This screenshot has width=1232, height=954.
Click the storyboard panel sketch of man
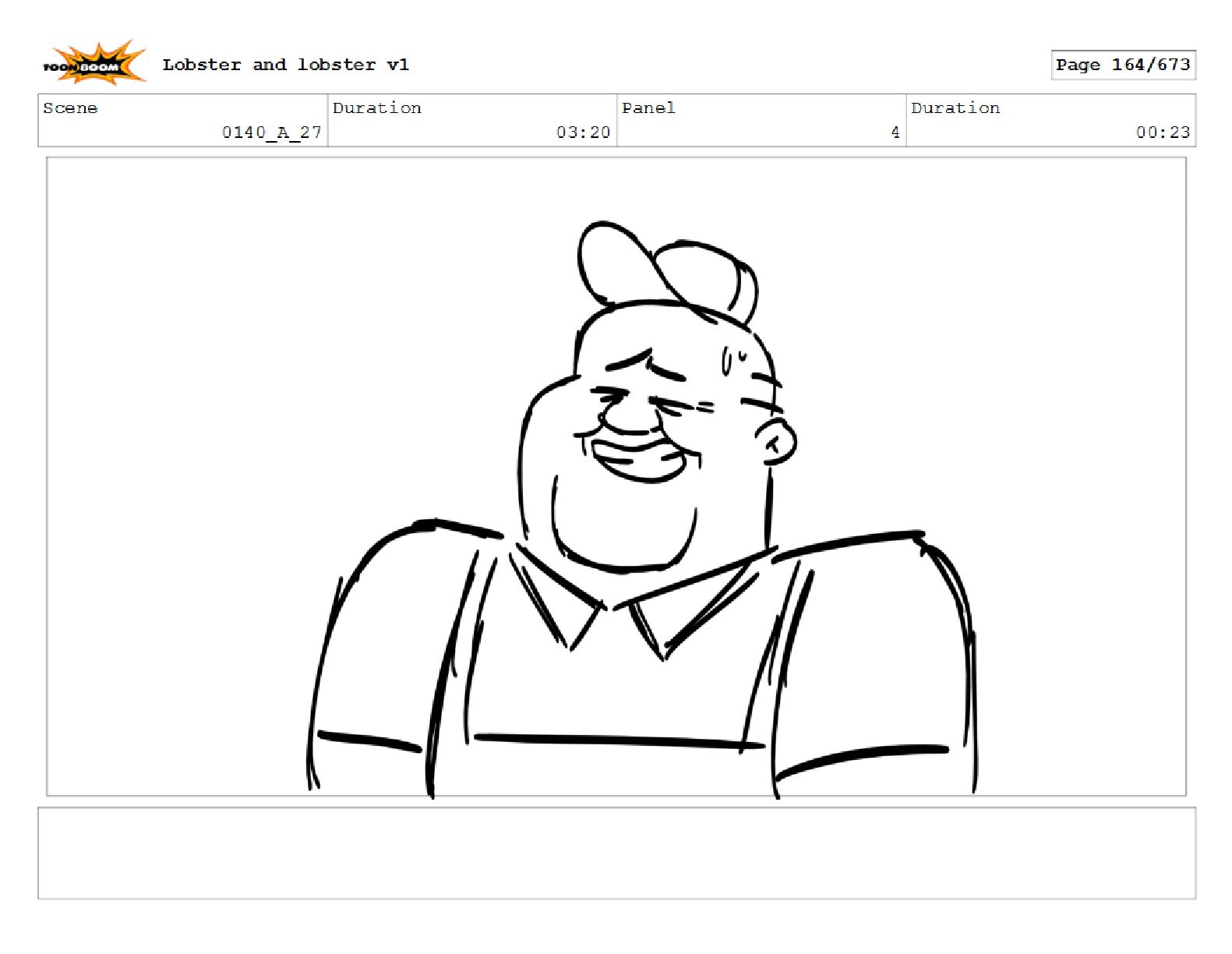pos(616,476)
